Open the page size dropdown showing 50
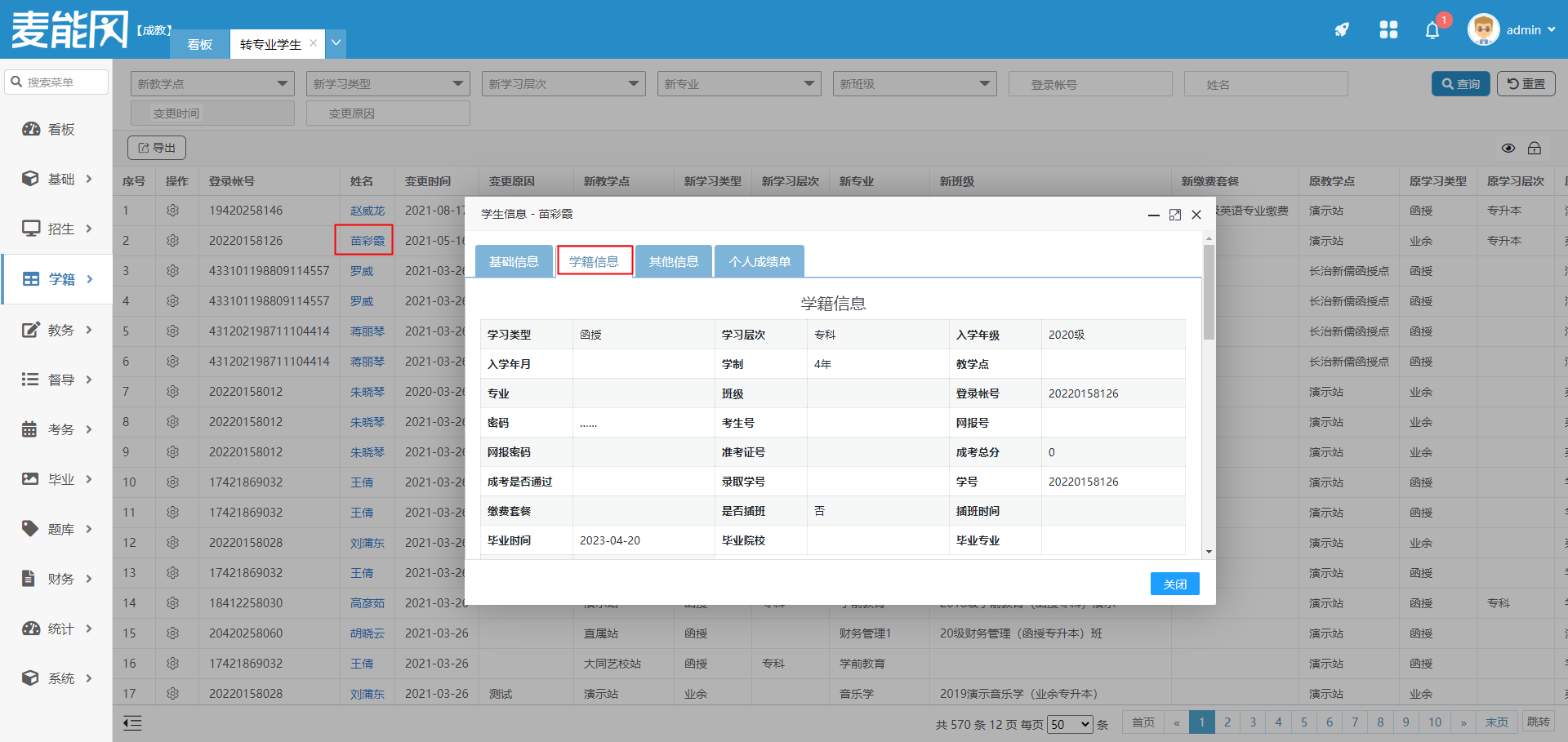The image size is (1568, 742). [x=1070, y=724]
